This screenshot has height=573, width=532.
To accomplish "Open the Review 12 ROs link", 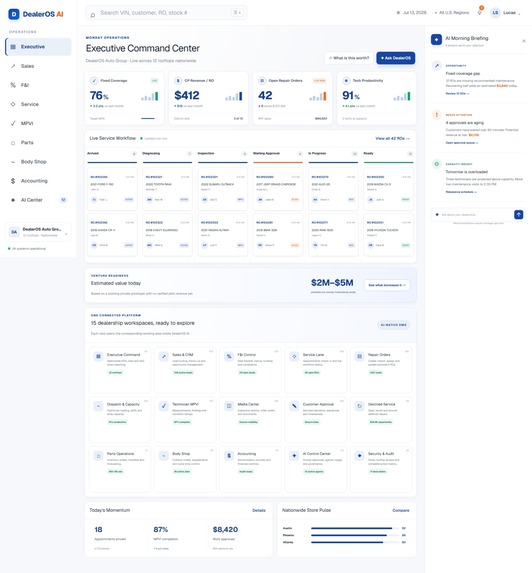I will (457, 94).
